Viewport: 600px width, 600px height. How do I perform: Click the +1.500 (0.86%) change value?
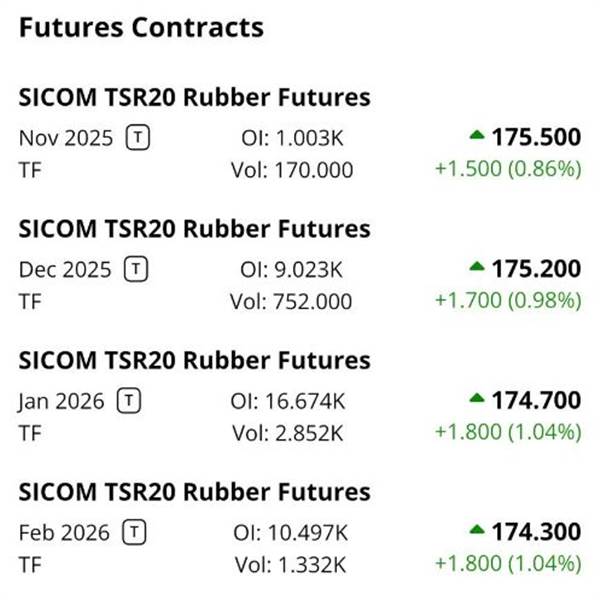coord(507,169)
